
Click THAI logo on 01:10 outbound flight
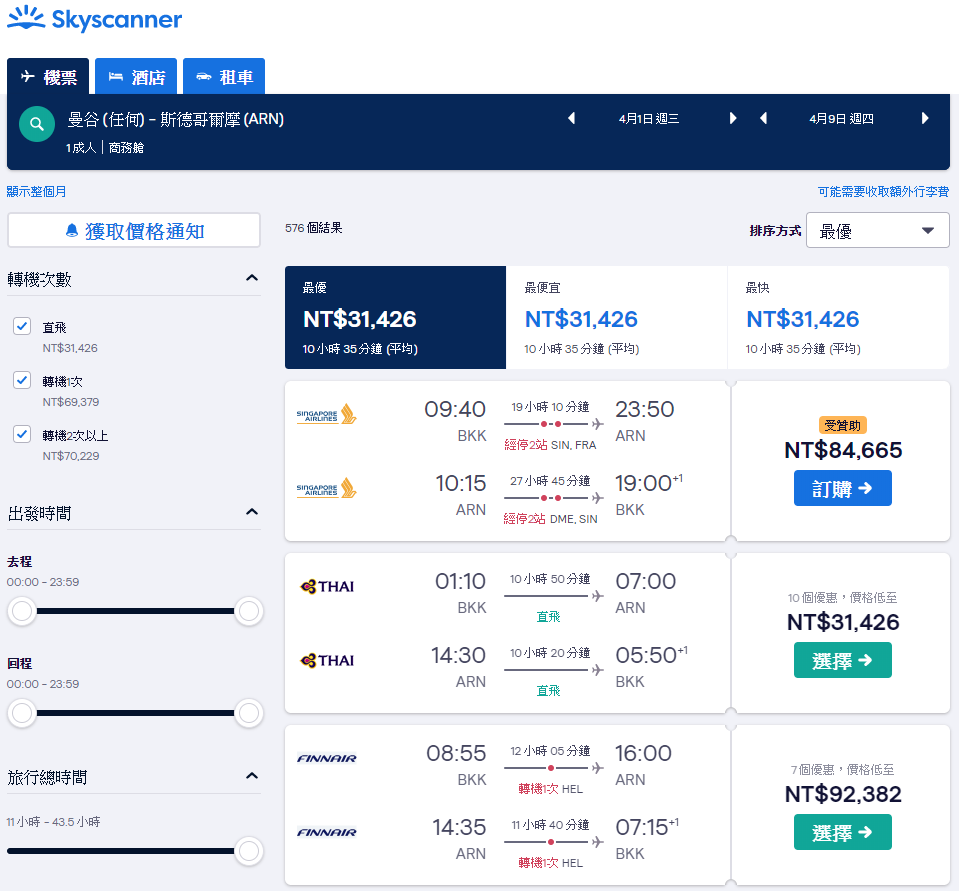pos(327,587)
